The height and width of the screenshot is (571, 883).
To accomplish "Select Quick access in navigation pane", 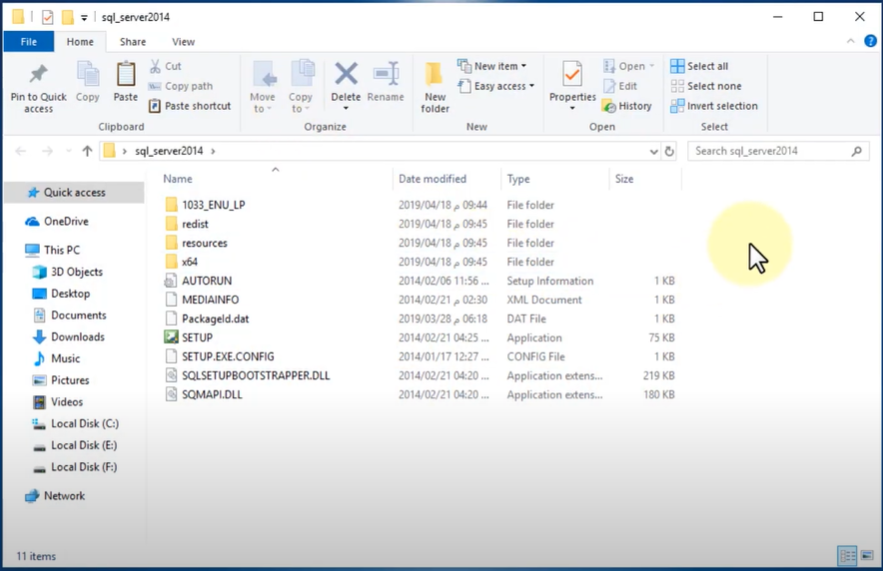I will pyautogui.click(x=74, y=193).
